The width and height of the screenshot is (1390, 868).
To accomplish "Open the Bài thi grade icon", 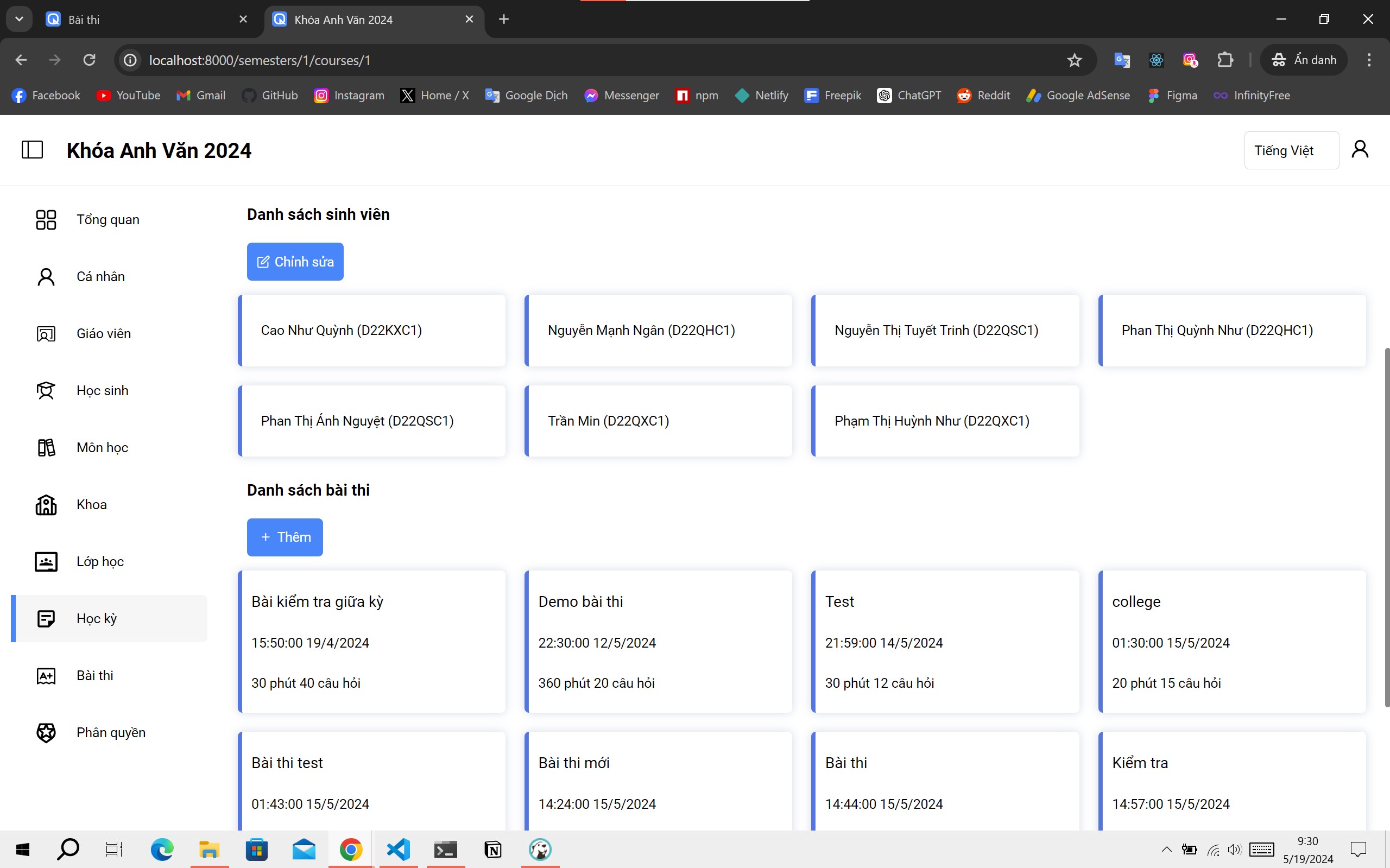I will click(x=46, y=676).
